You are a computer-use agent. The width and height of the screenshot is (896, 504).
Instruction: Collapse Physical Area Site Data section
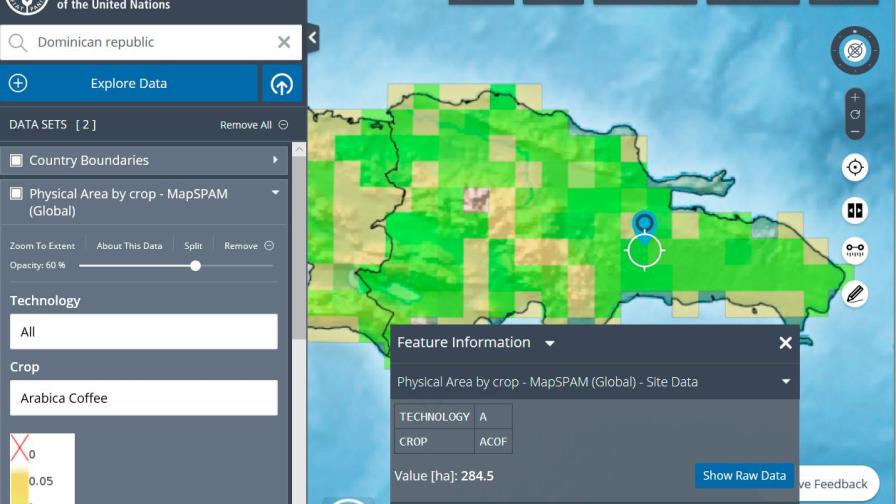click(786, 381)
